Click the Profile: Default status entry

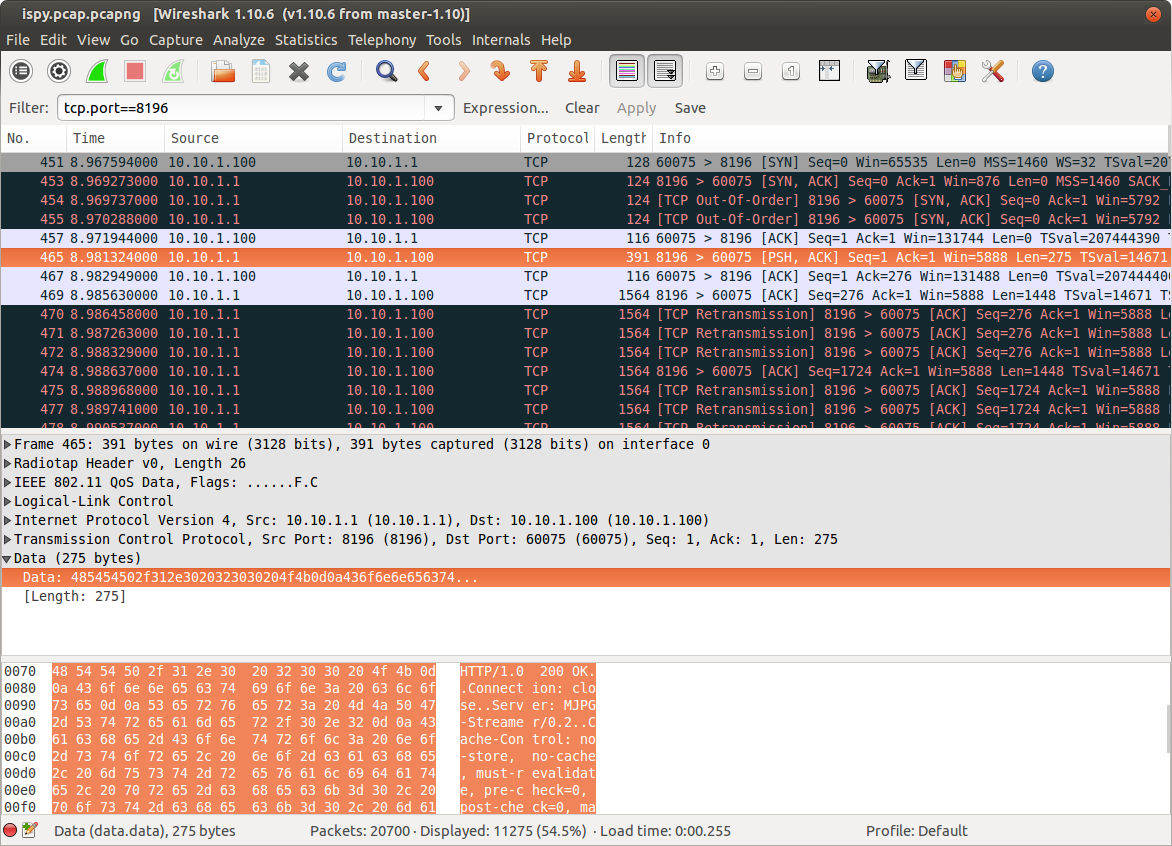point(916,831)
